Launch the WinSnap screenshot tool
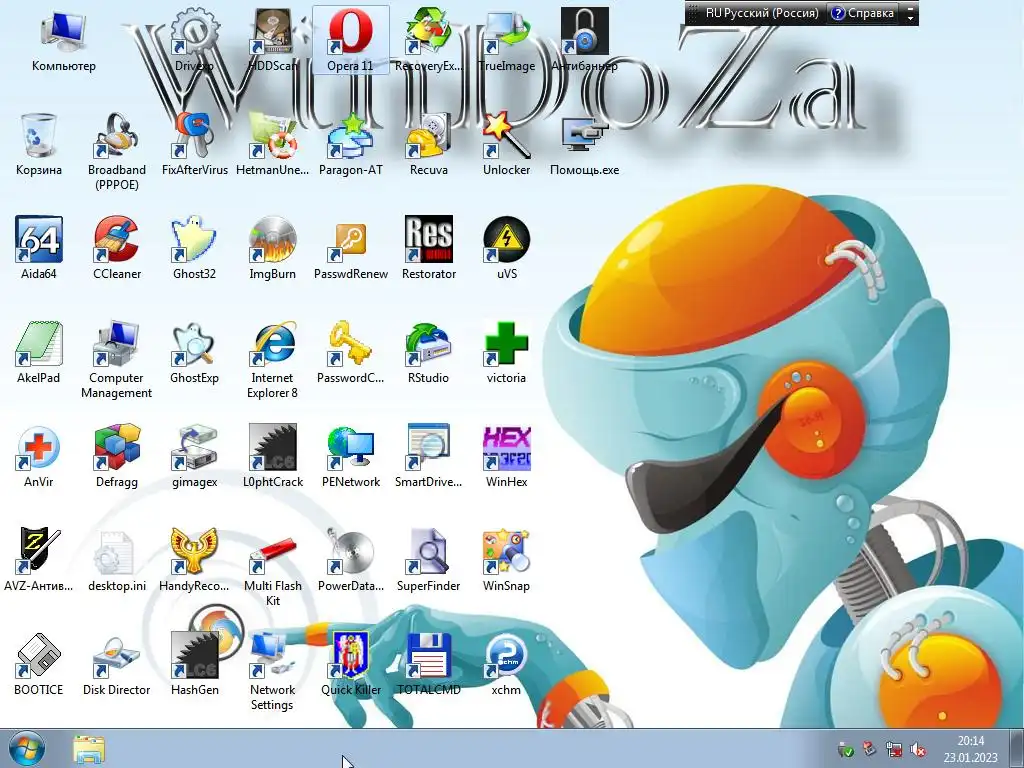1024x768 pixels. pos(506,560)
